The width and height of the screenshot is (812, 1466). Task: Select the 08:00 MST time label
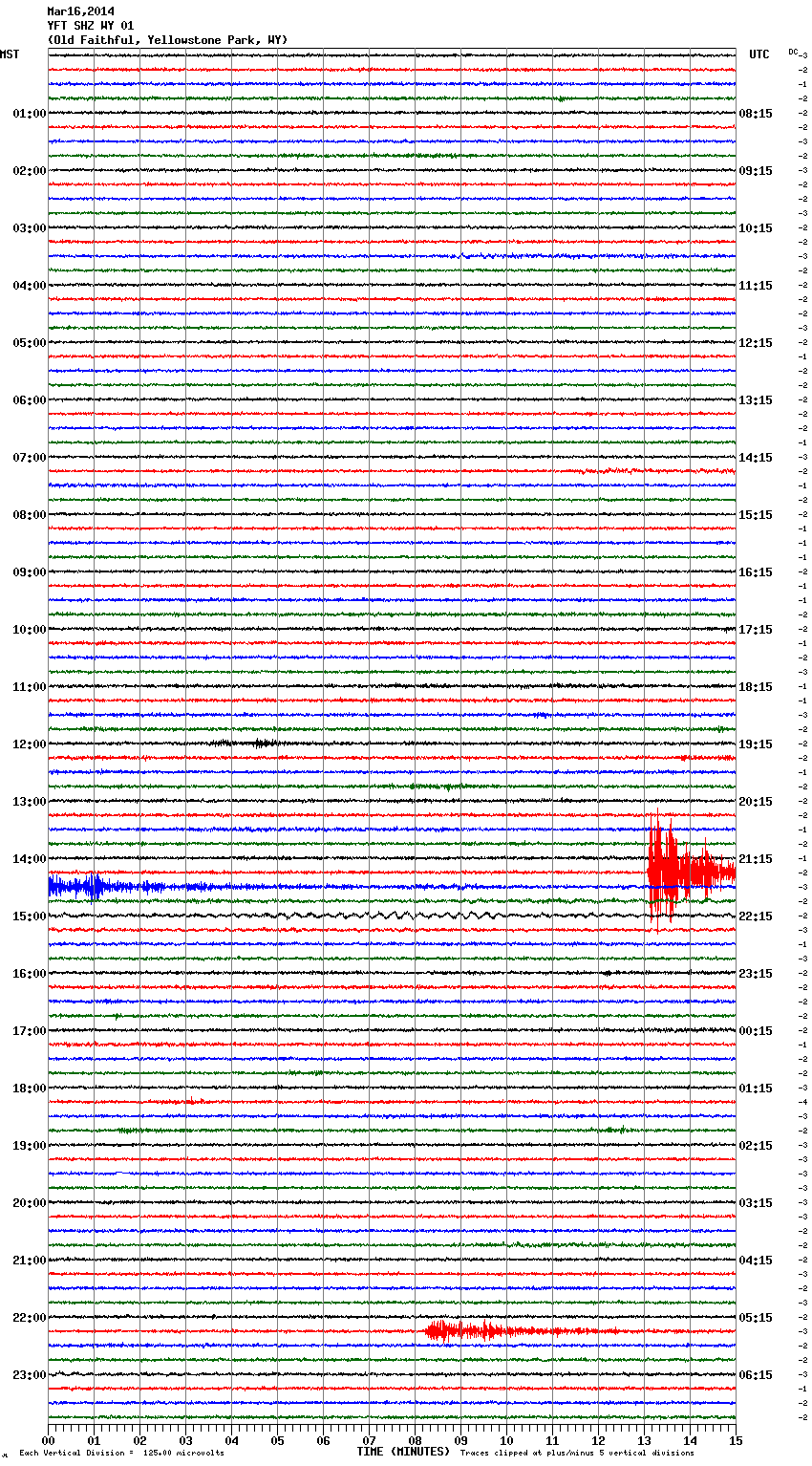coord(29,515)
